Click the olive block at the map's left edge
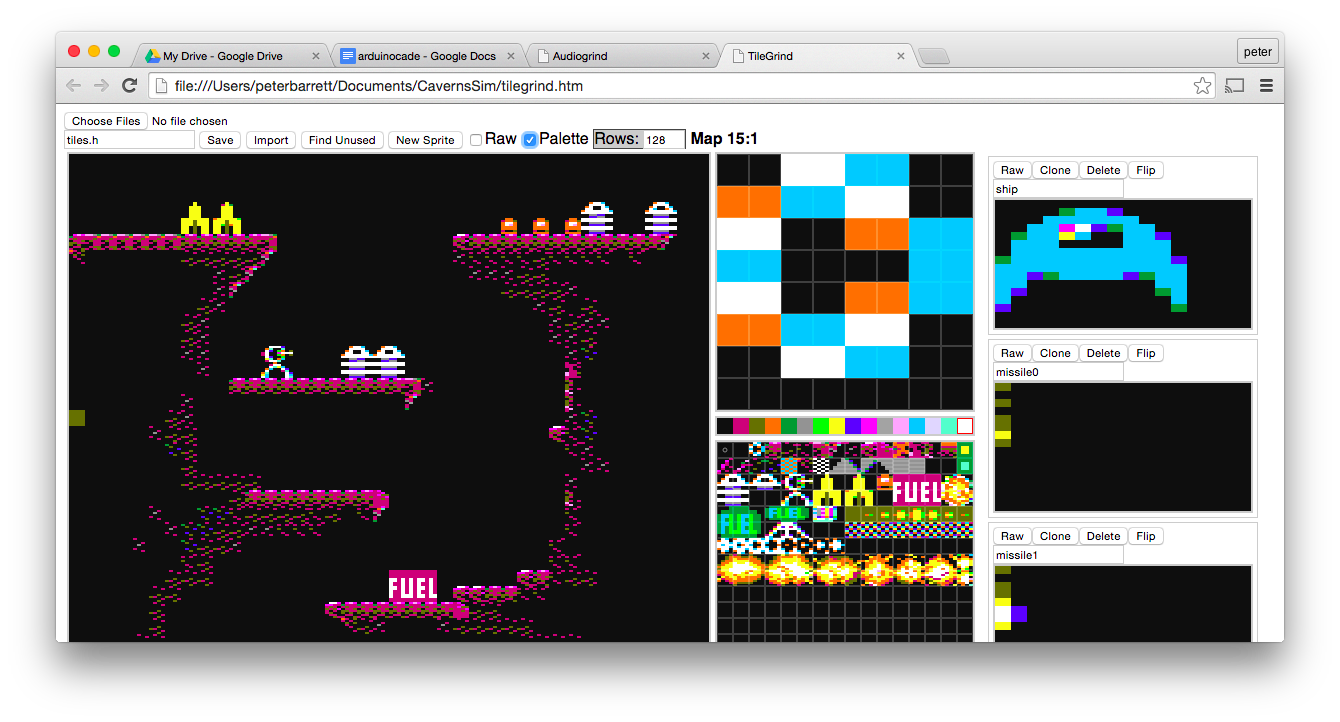The height and width of the screenshot is (722, 1340). coord(77,418)
